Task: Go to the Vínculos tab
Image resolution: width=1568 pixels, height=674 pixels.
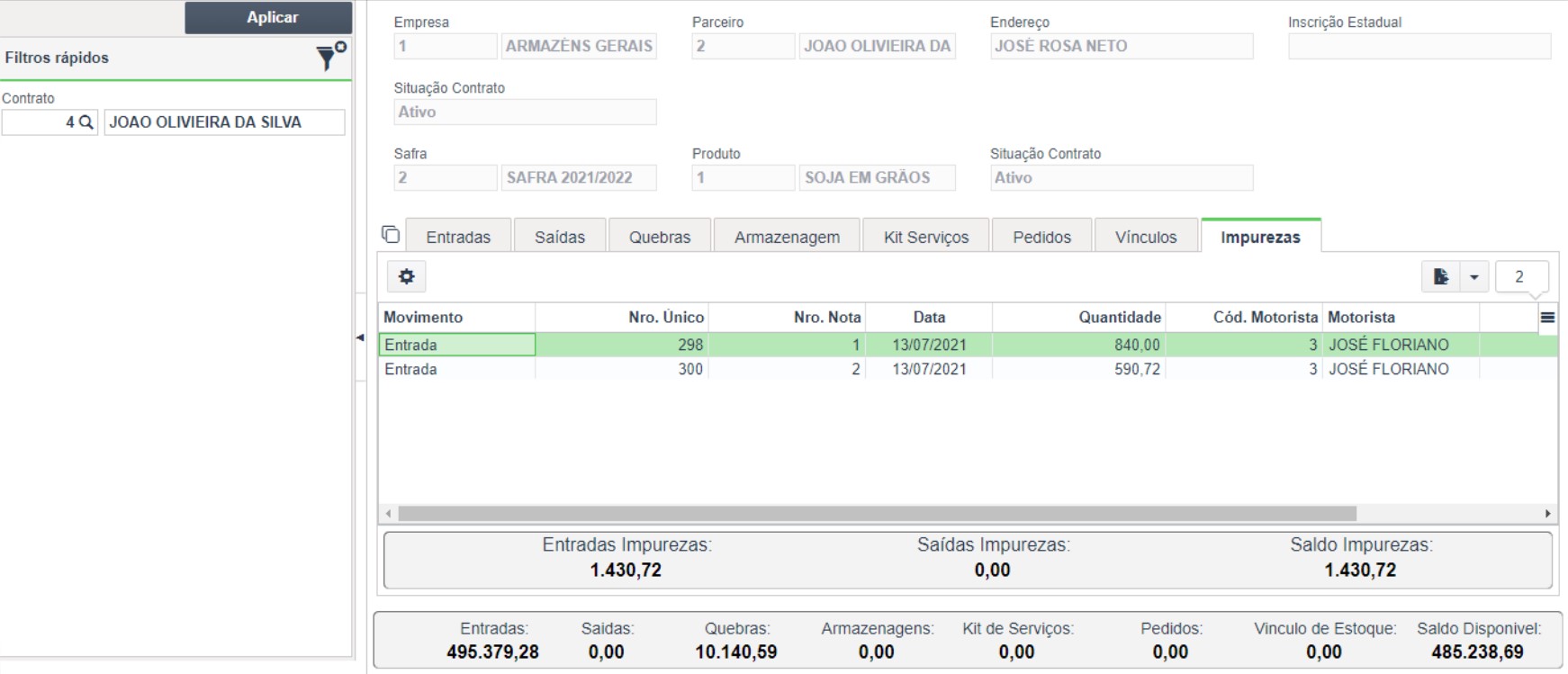Action: tap(1146, 237)
